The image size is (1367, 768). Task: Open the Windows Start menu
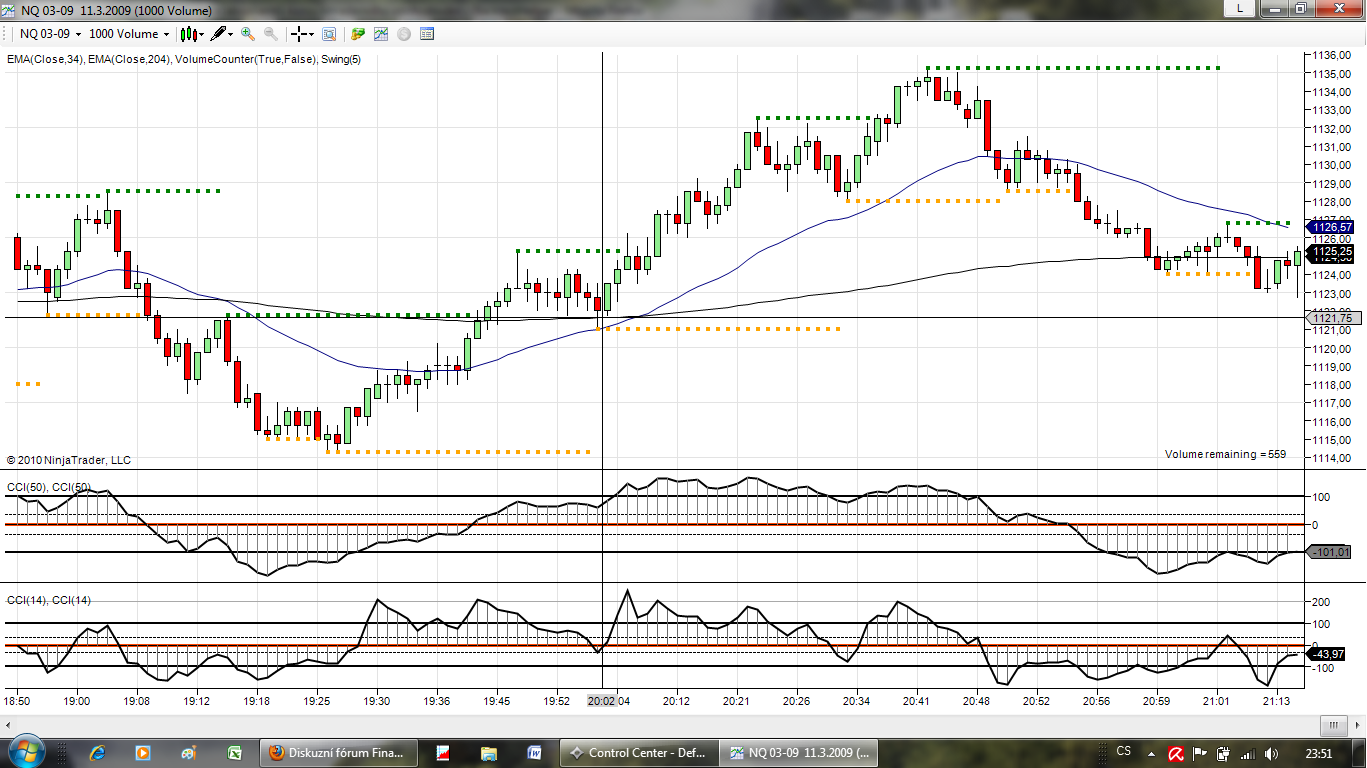[24, 751]
